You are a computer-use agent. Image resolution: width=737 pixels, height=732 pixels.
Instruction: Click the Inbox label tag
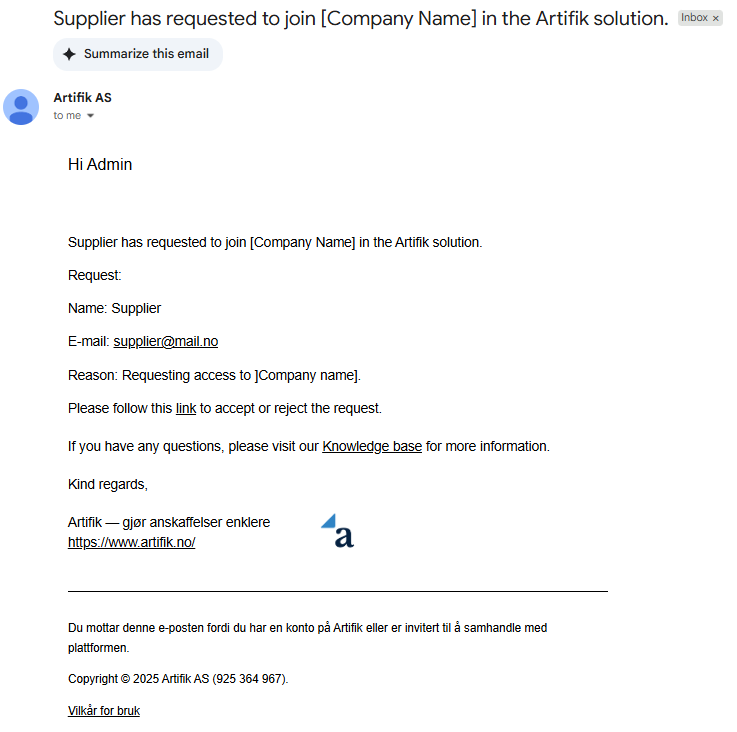pos(694,17)
